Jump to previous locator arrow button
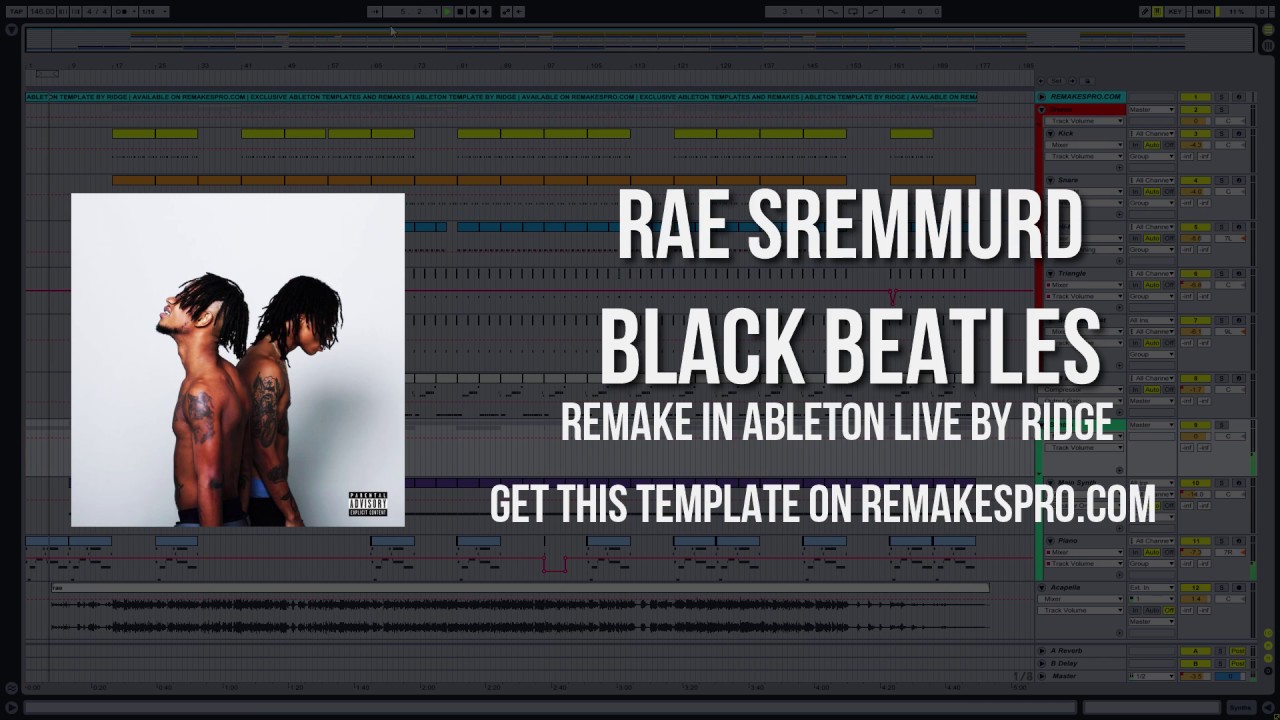 click(x=1041, y=80)
